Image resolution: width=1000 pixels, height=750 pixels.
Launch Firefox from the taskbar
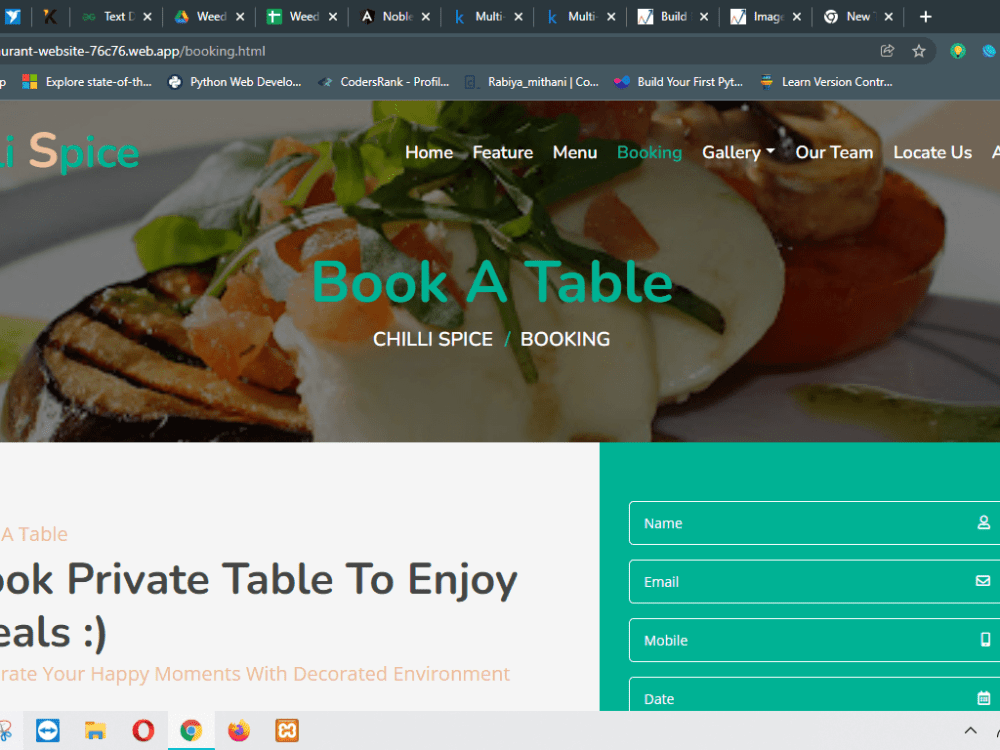coord(239,730)
